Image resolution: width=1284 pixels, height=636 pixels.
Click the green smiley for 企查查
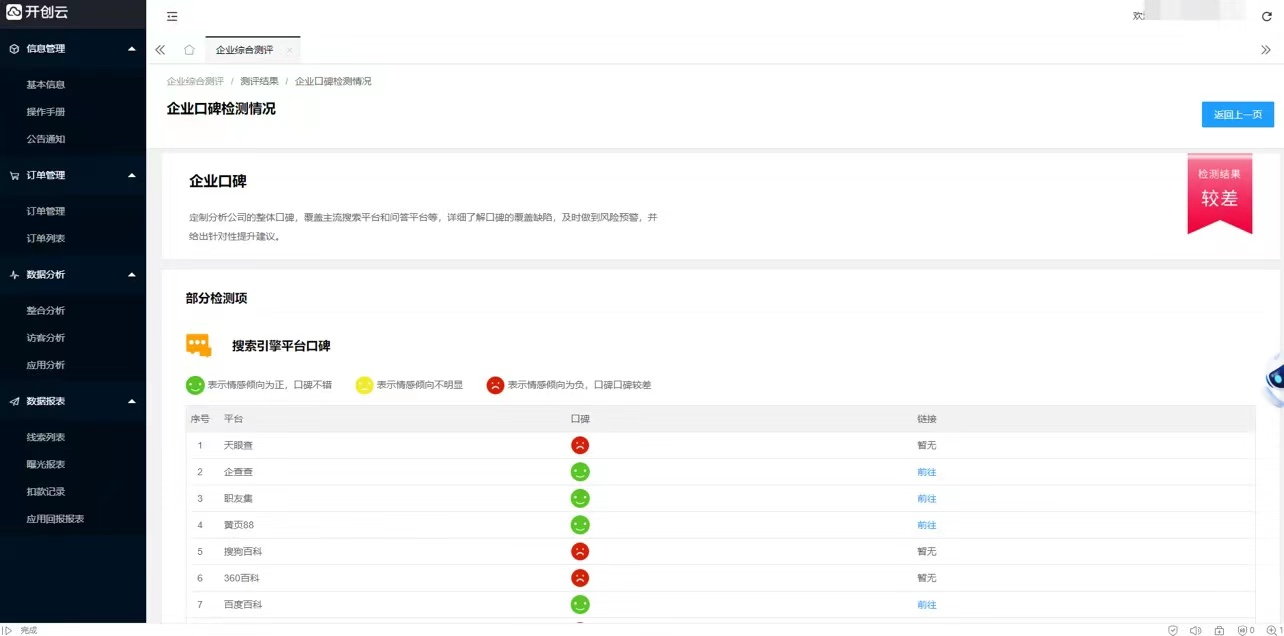tap(580, 472)
